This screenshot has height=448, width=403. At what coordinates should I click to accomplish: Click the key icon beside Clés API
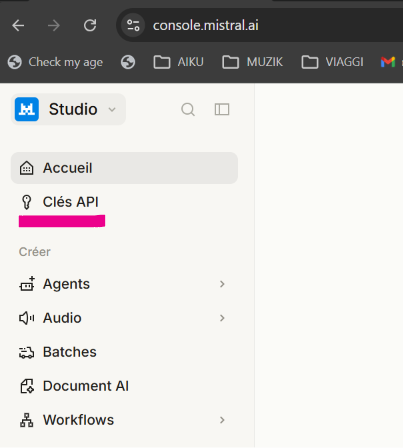pyautogui.click(x=27, y=202)
